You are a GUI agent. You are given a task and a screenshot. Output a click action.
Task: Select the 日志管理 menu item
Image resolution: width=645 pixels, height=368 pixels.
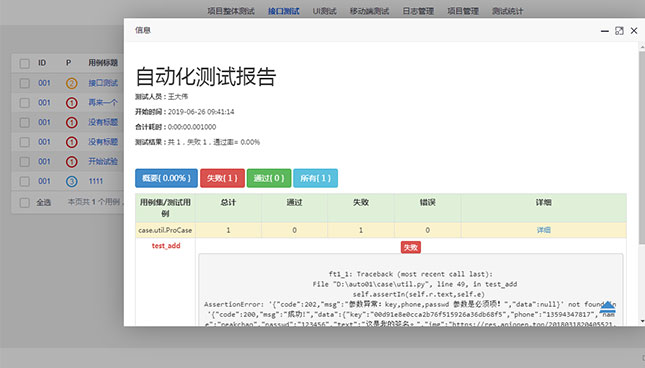tap(418, 11)
